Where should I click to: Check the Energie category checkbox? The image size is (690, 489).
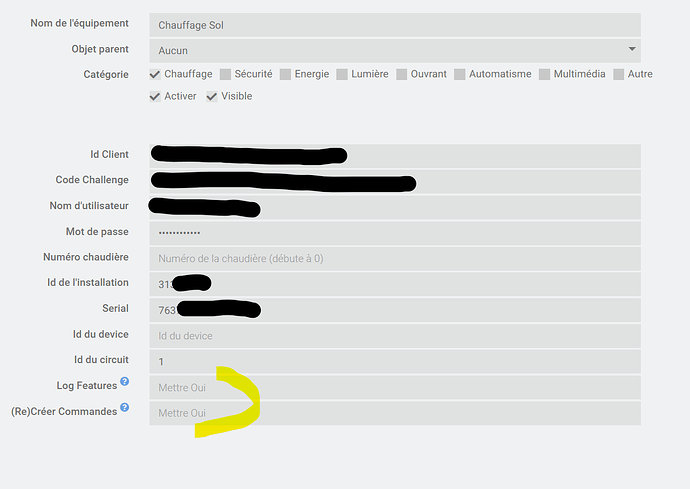(285, 74)
